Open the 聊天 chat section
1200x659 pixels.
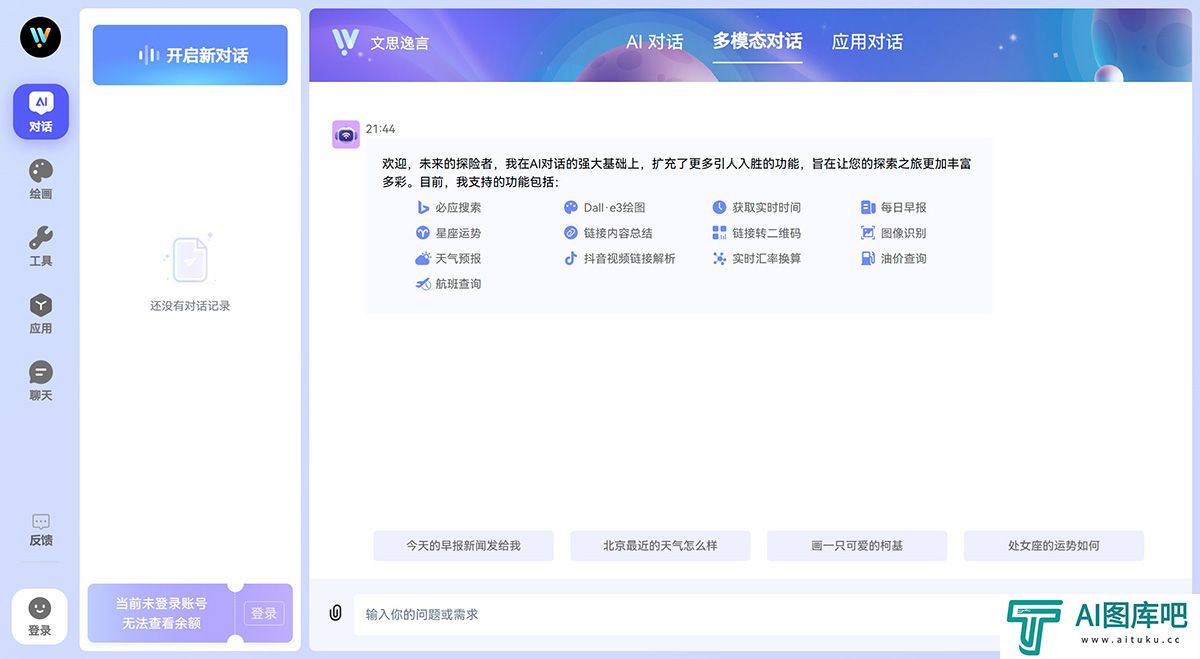point(41,381)
